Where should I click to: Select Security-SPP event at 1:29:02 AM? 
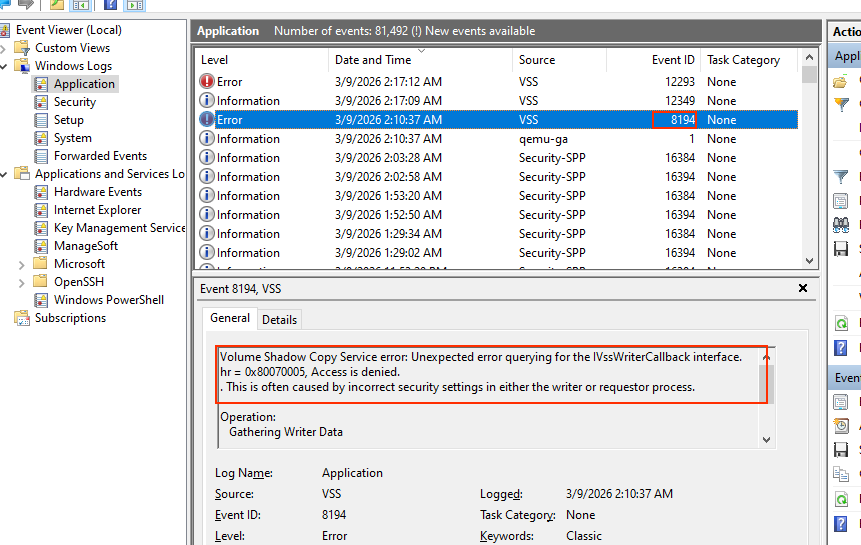[x=497, y=252]
